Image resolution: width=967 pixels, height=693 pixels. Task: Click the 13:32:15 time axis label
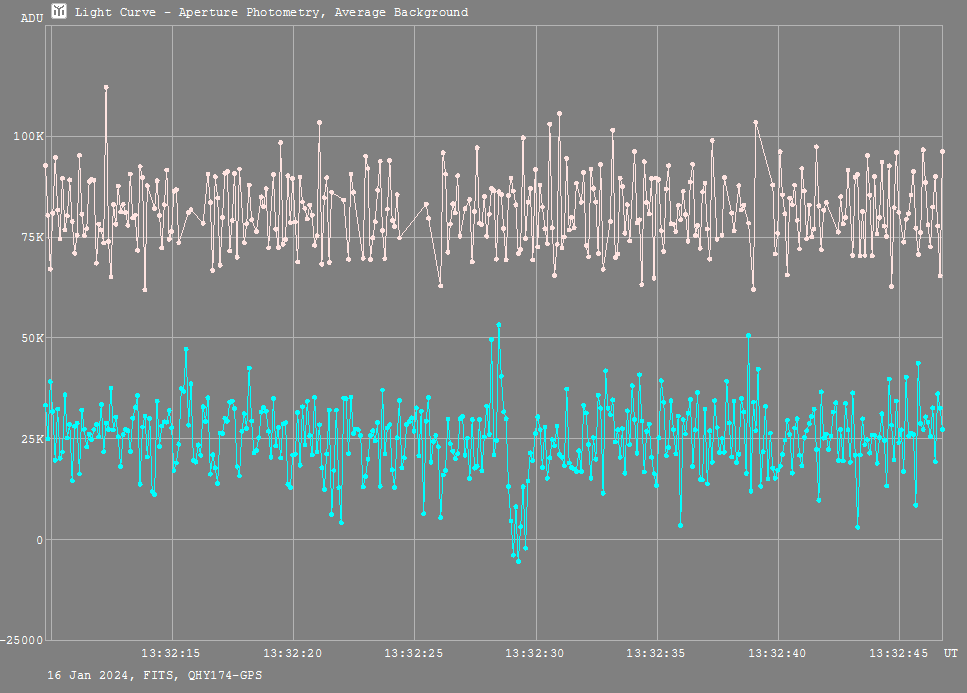pyautogui.click(x=171, y=654)
